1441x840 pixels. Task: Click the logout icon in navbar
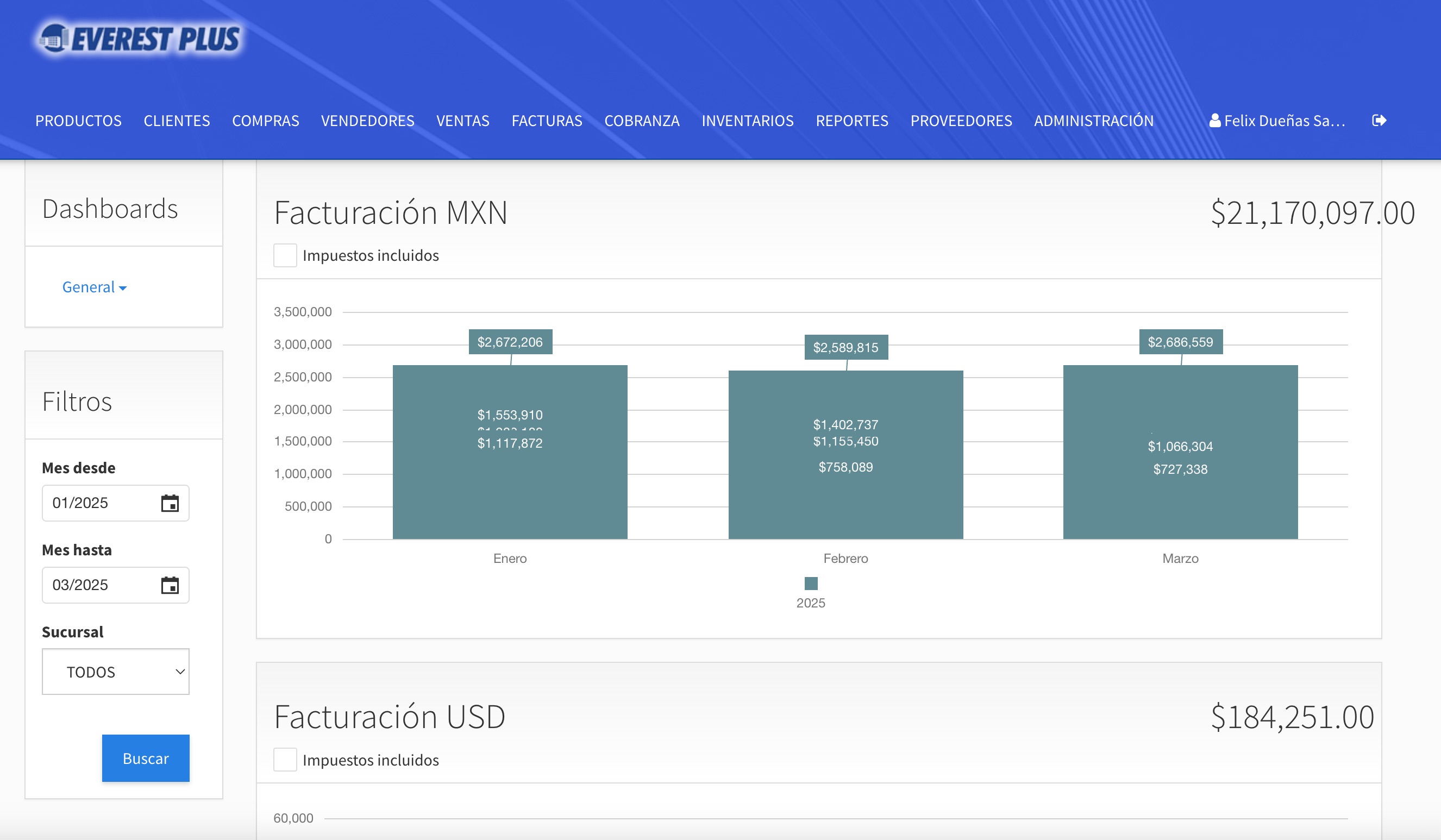click(x=1379, y=120)
